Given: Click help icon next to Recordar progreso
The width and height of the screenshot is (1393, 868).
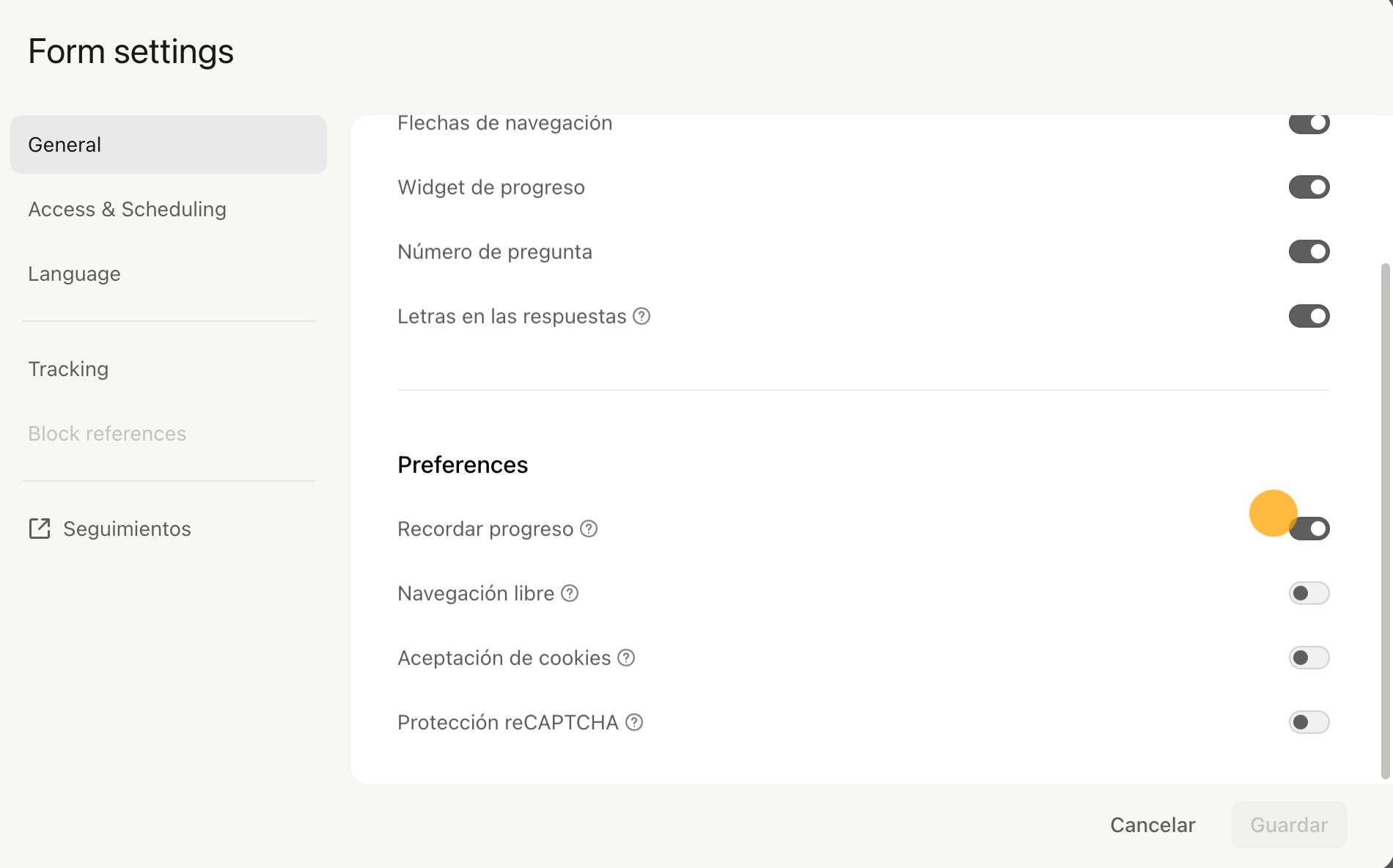Looking at the screenshot, I should click(x=589, y=529).
